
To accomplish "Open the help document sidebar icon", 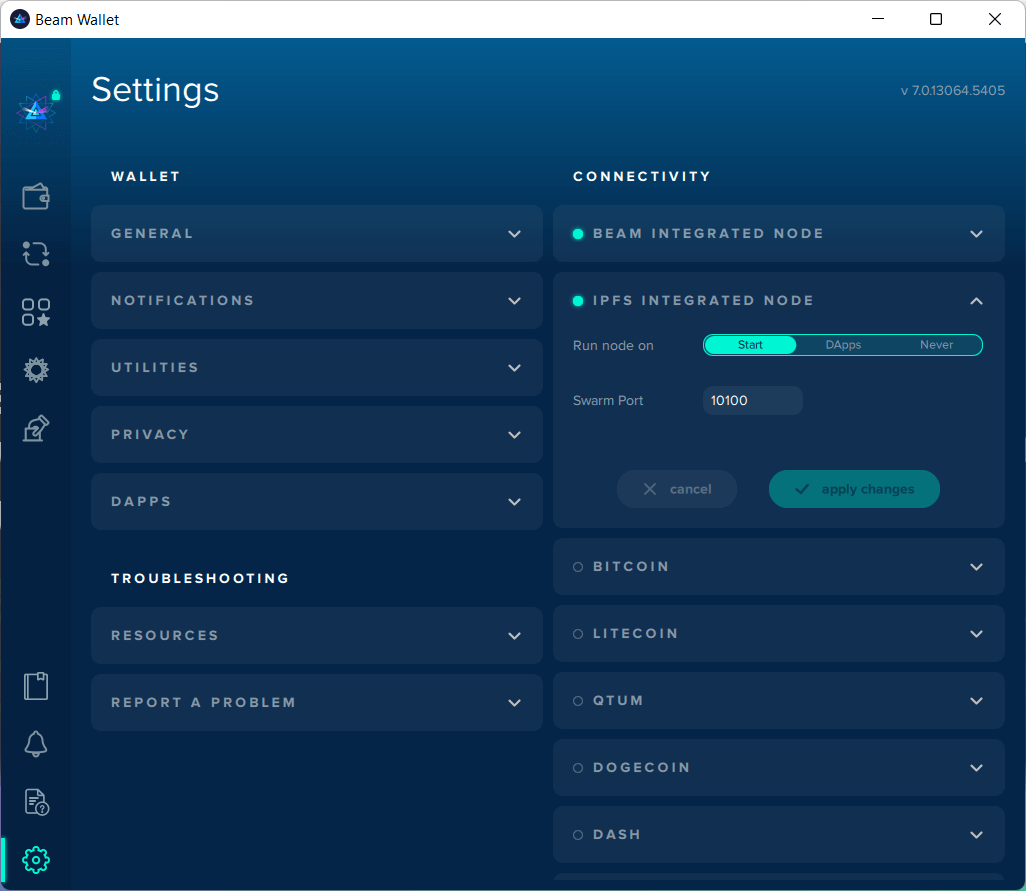I will coord(36,802).
